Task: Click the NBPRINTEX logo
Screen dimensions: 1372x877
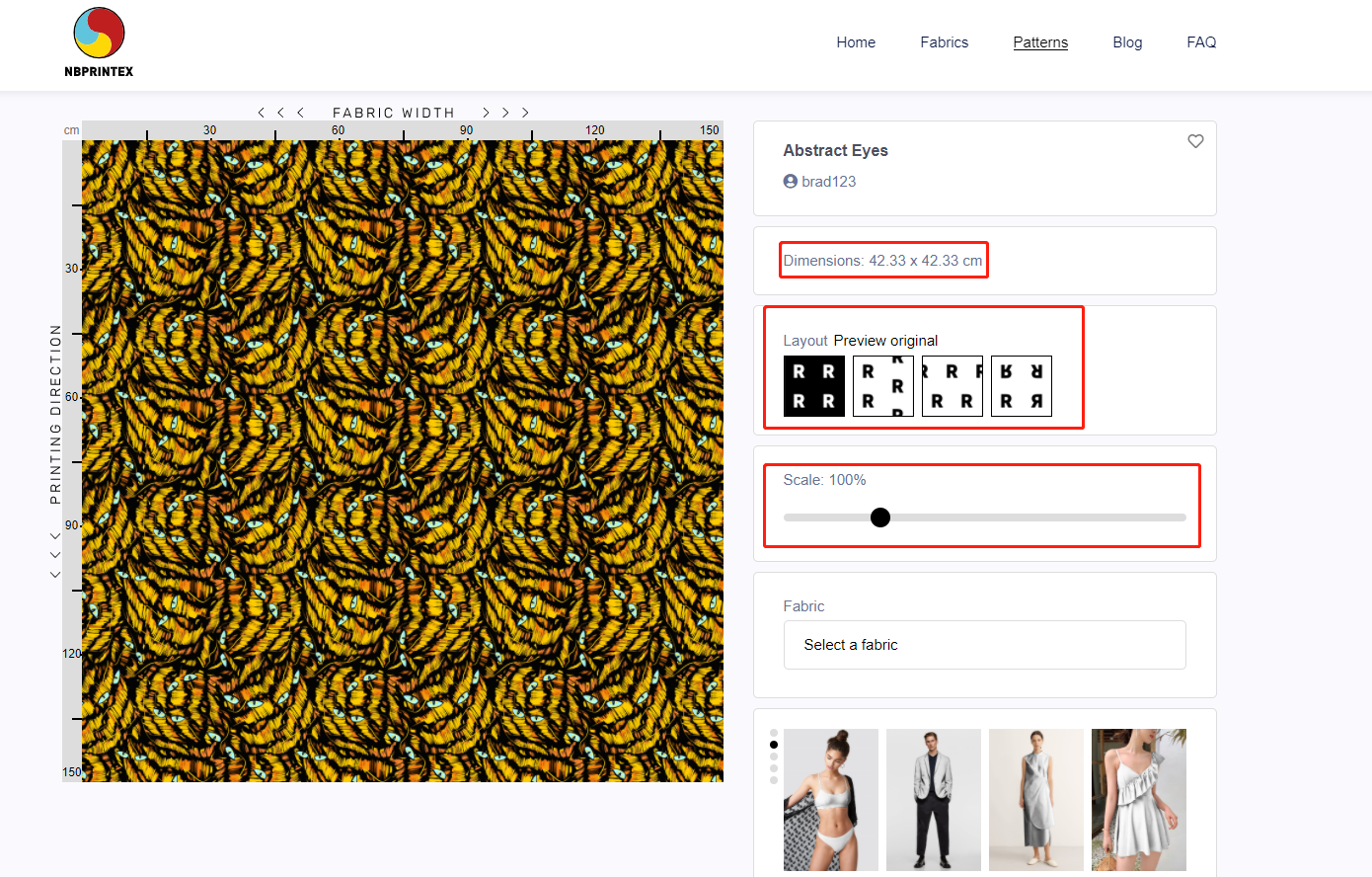Action: pos(99,42)
